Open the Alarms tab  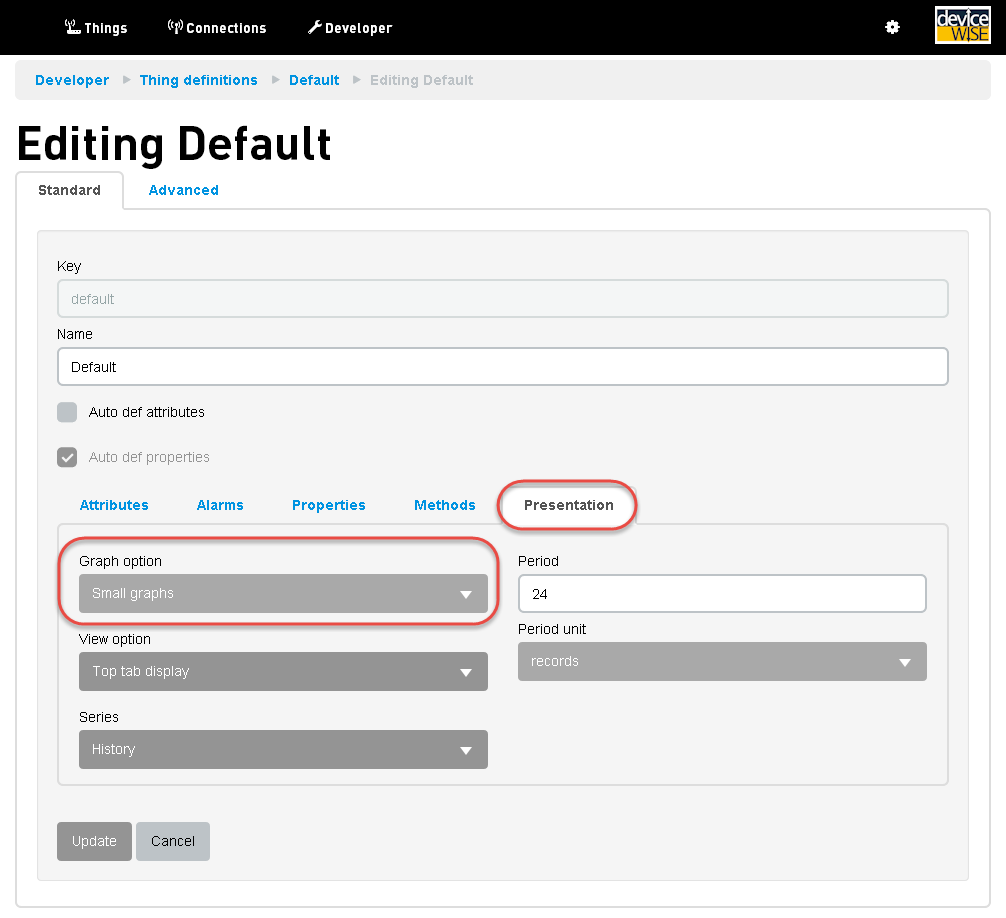(x=220, y=505)
